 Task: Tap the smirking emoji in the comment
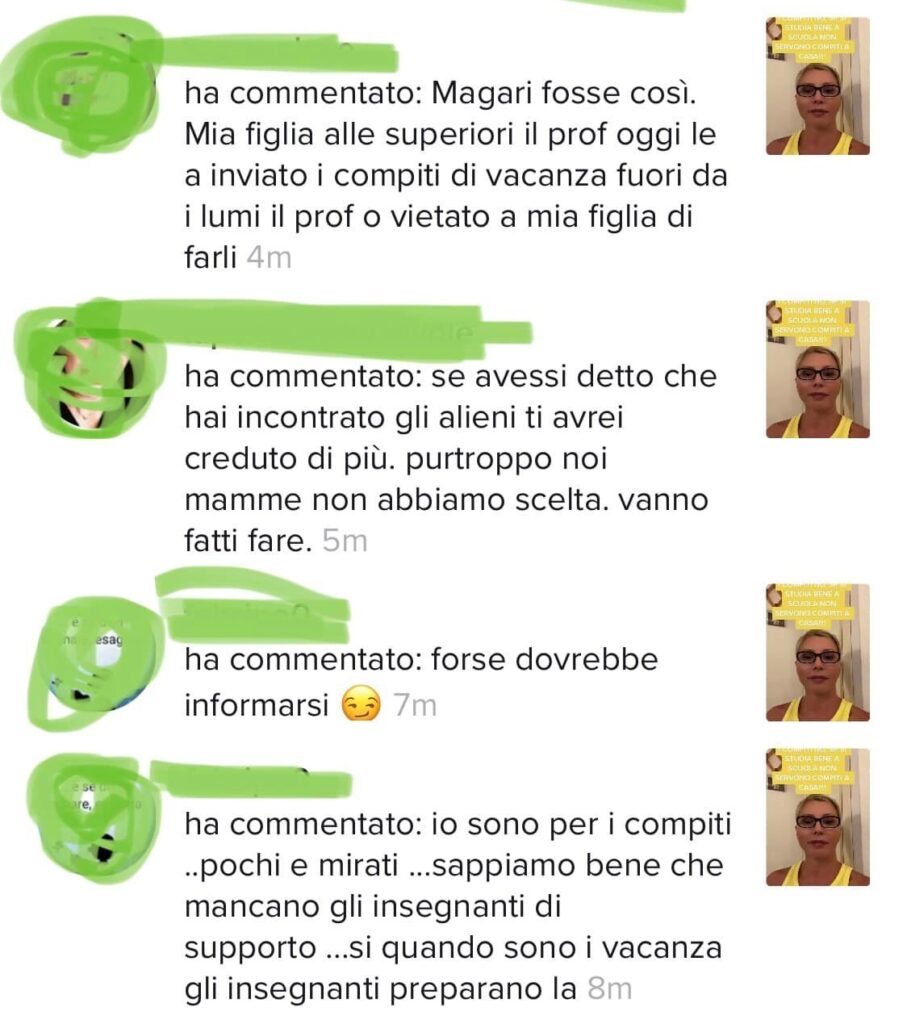(x=361, y=705)
